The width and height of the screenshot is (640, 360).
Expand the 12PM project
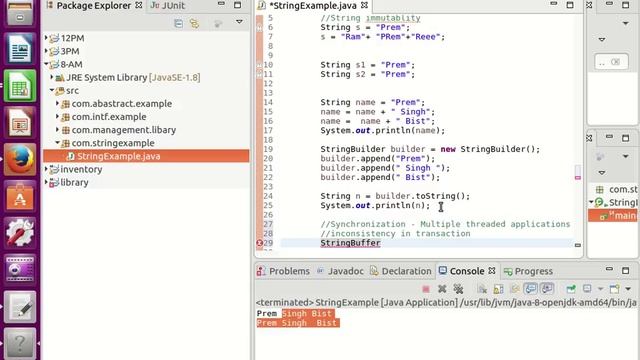tap(46, 38)
